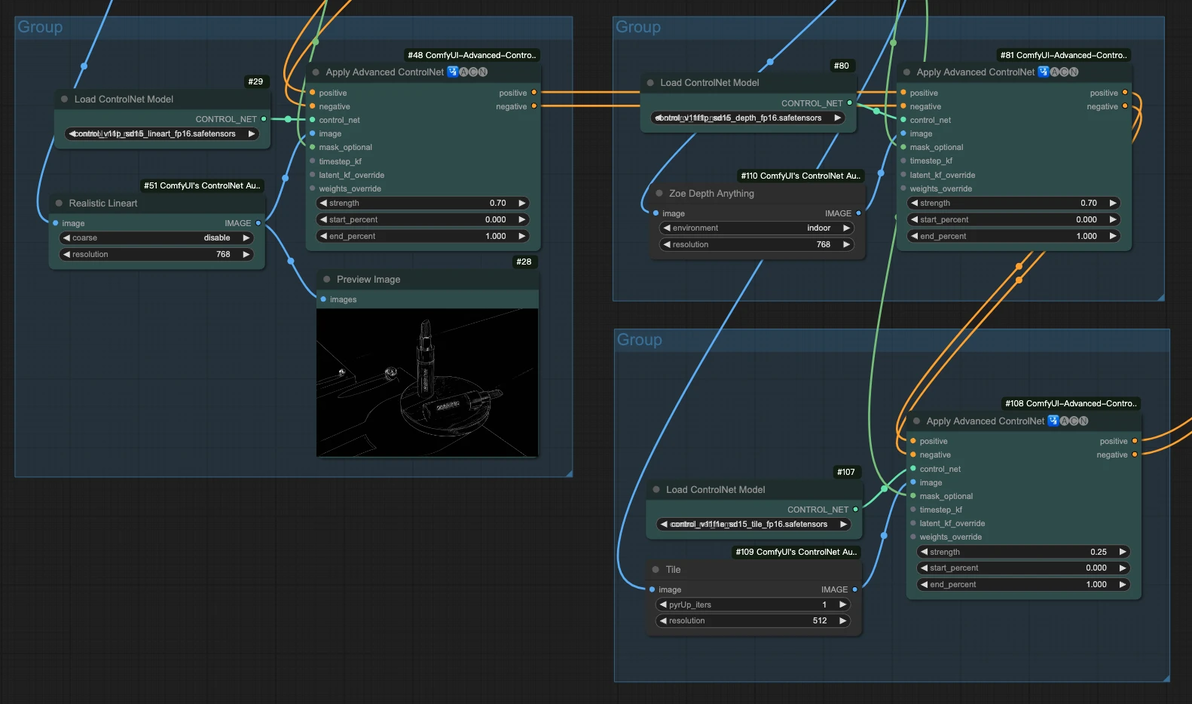The height and width of the screenshot is (704, 1192).
Task: Toggle coarse option in Realistic Lineart
Action: pyautogui.click(x=157, y=238)
